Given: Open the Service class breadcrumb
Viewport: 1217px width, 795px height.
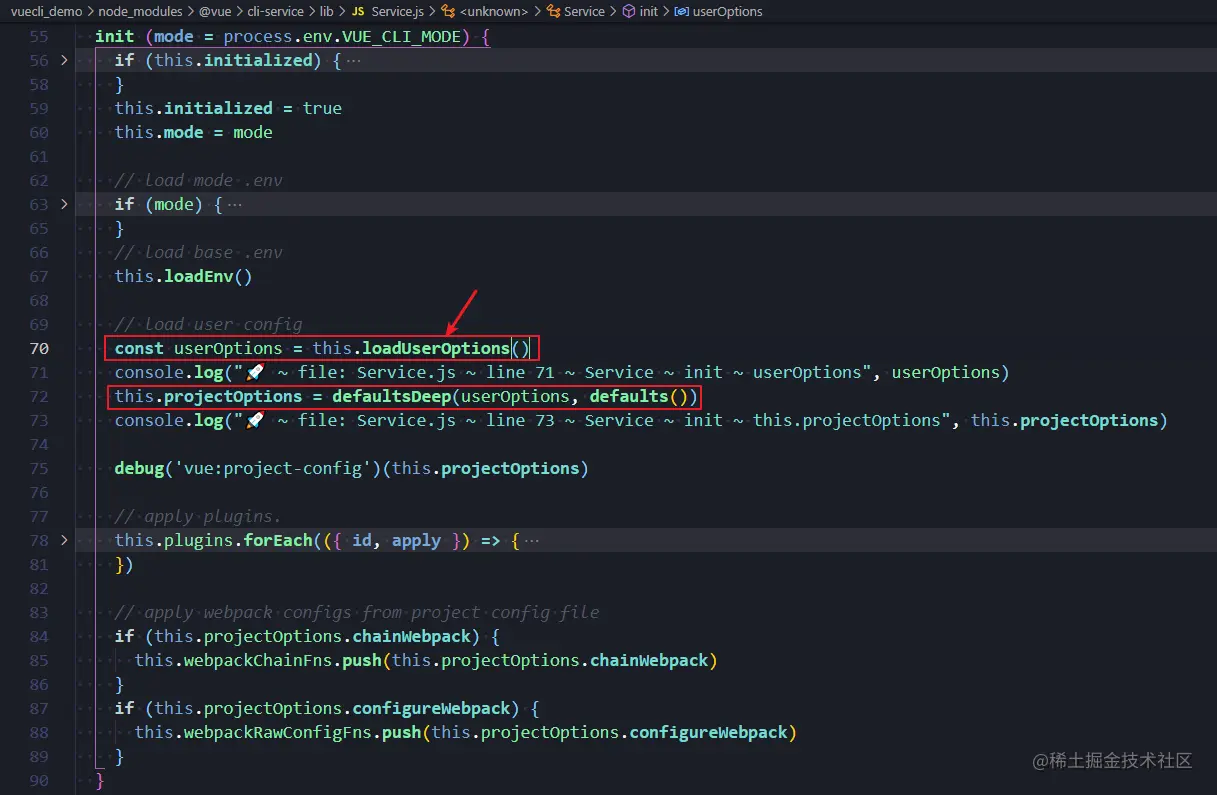Looking at the screenshot, I should [584, 12].
